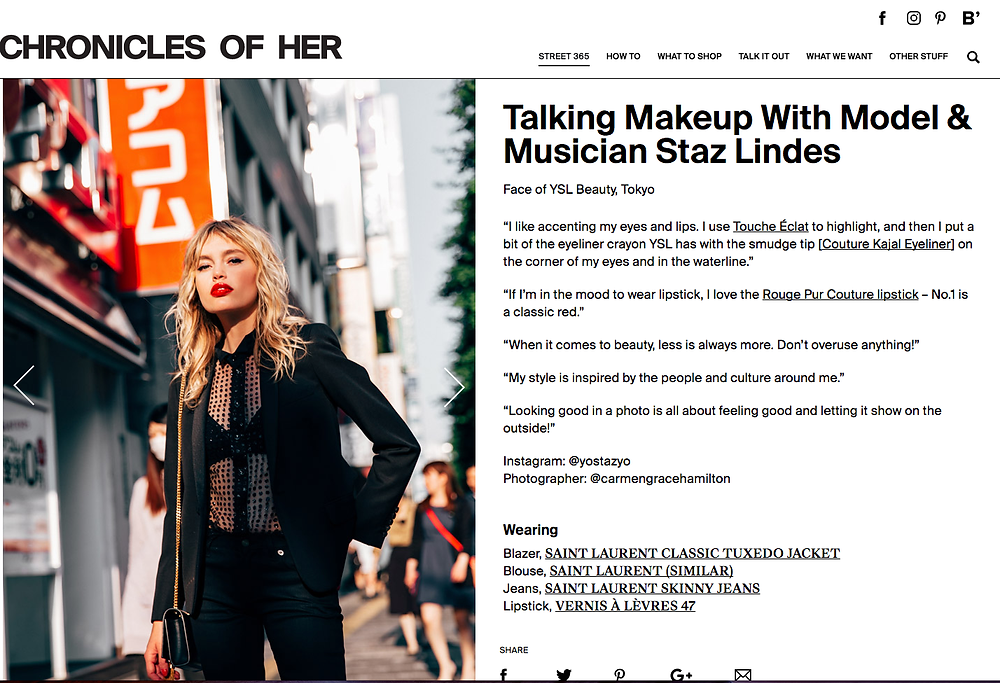
Task: Open the OTHER STUFF menu item
Action: (x=918, y=56)
